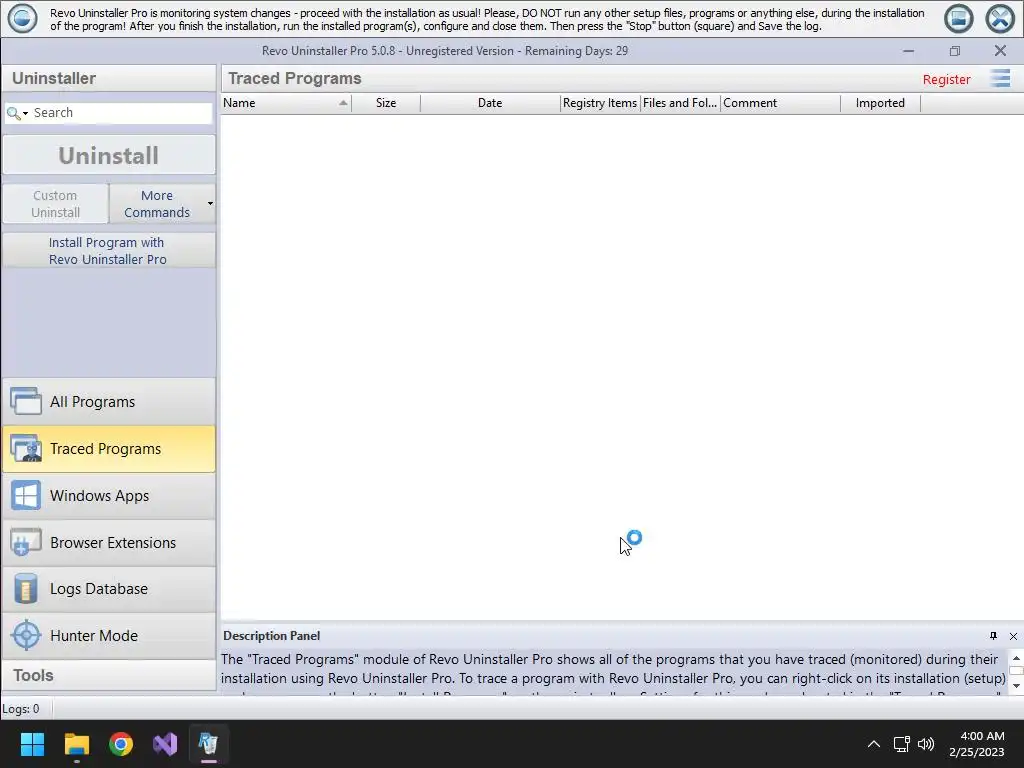This screenshot has width=1024, height=768.
Task: Click the Revo Uninstaller taskbar icon
Action: [209, 744]
